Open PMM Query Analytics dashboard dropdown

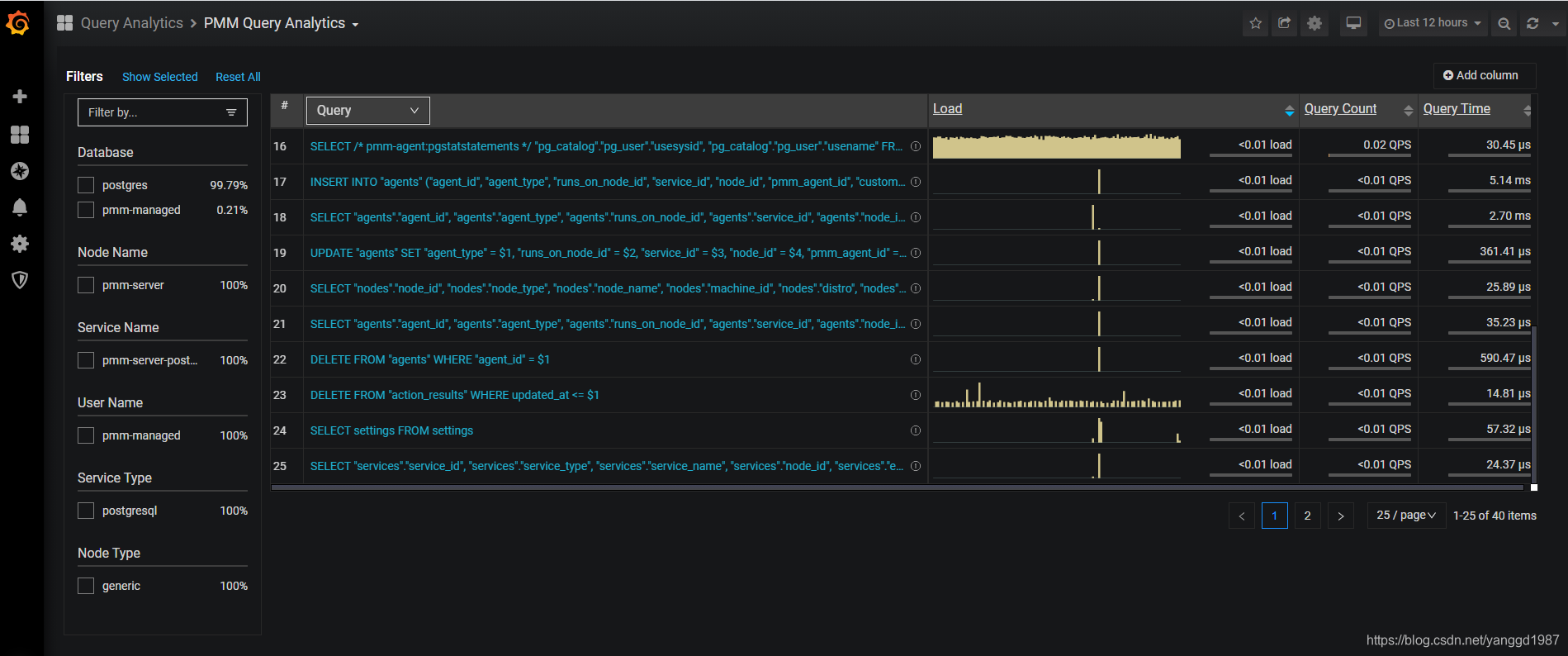[281, 23]
